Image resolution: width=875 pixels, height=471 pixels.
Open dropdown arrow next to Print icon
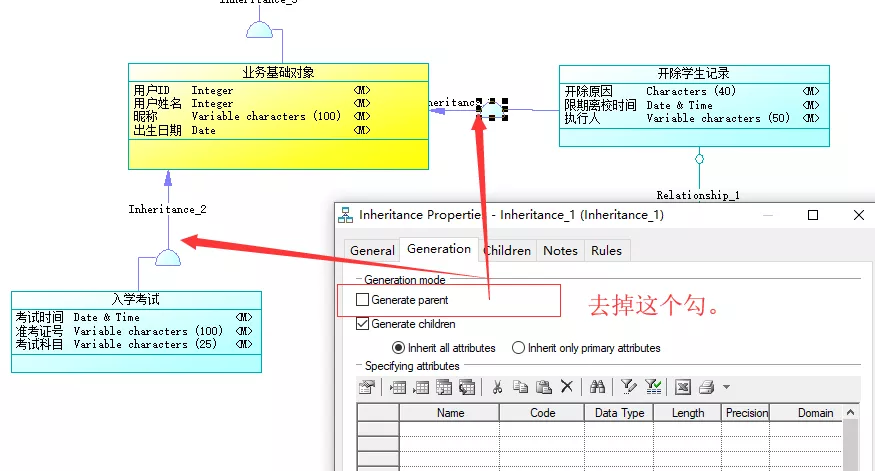click(x=726, y=387)
